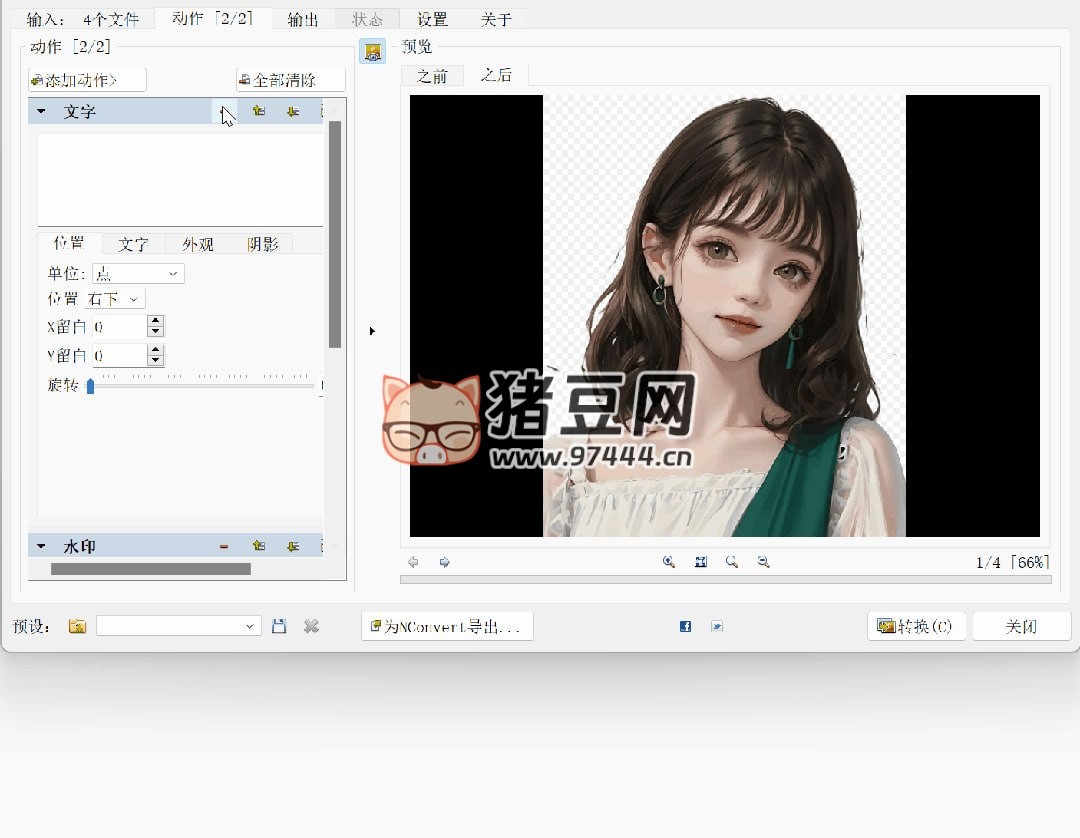Click the zoom in magnifier below preview
Image resolution: width=1080 pixels, height=838 pixels.
[669, 562]
